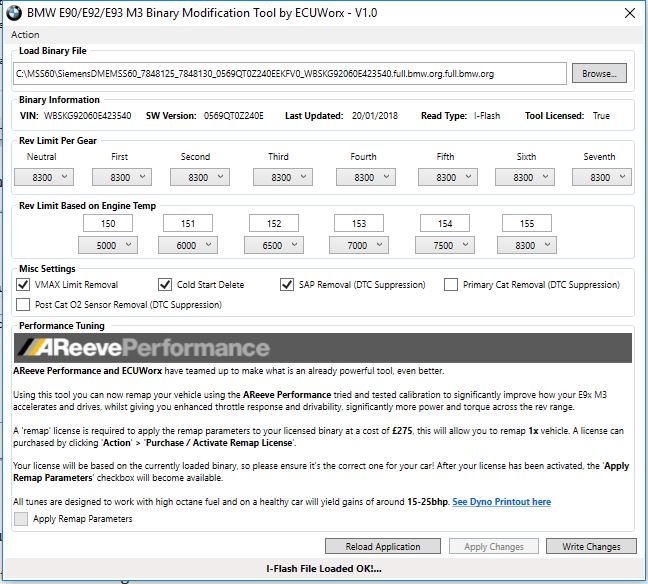Click the Read Type value I-Flash
648x584 pixels.
pyautogui.click(x=487, y=116)
